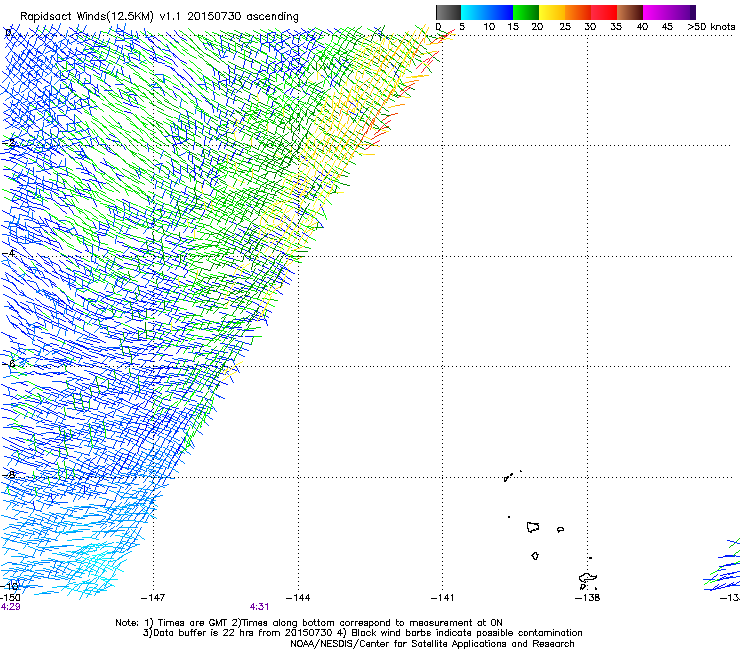Click the longitude label -147

click(153, 598)
